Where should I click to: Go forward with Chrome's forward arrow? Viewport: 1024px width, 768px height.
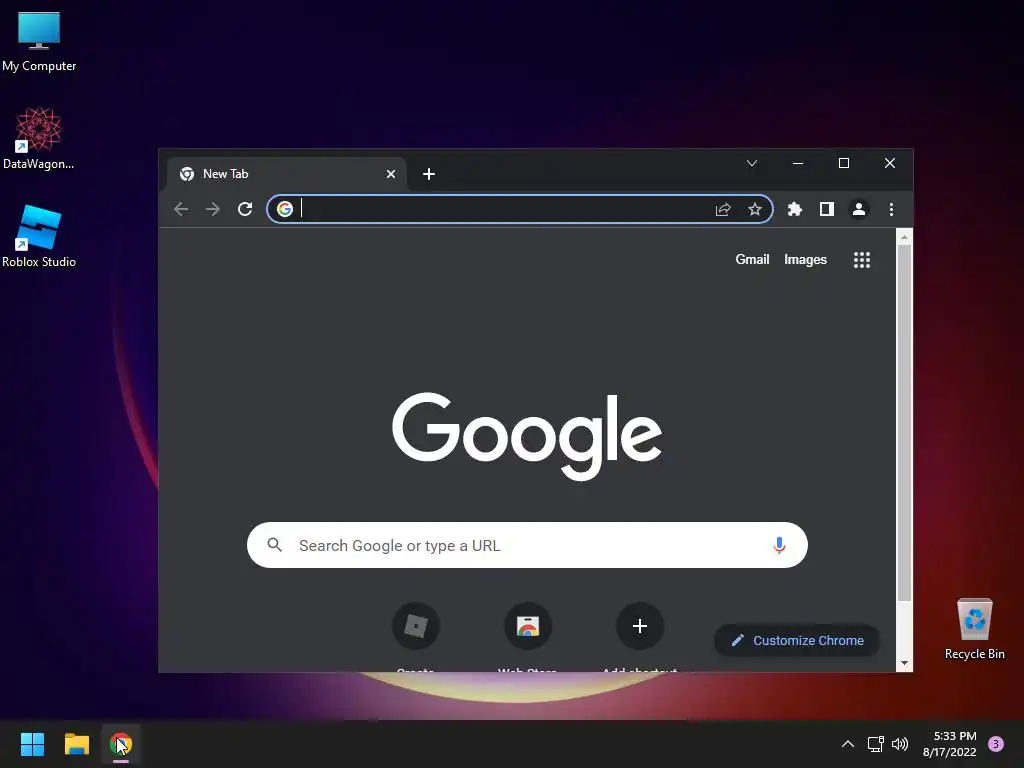213,209
